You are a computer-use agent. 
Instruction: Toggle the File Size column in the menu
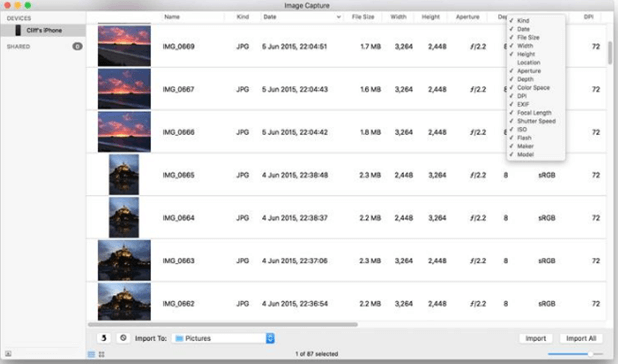(x=536, y=37)
